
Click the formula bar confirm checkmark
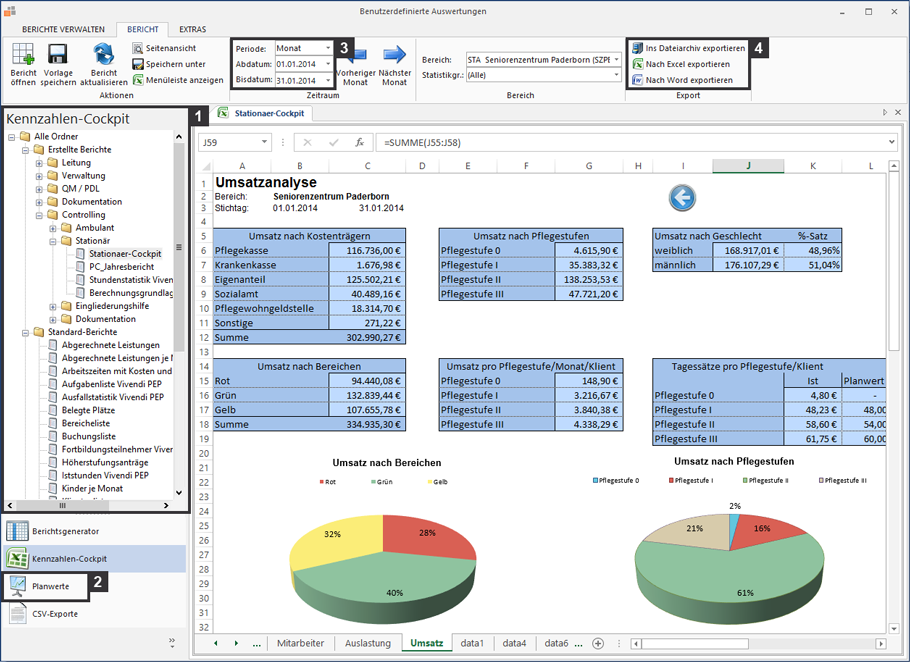334,142
